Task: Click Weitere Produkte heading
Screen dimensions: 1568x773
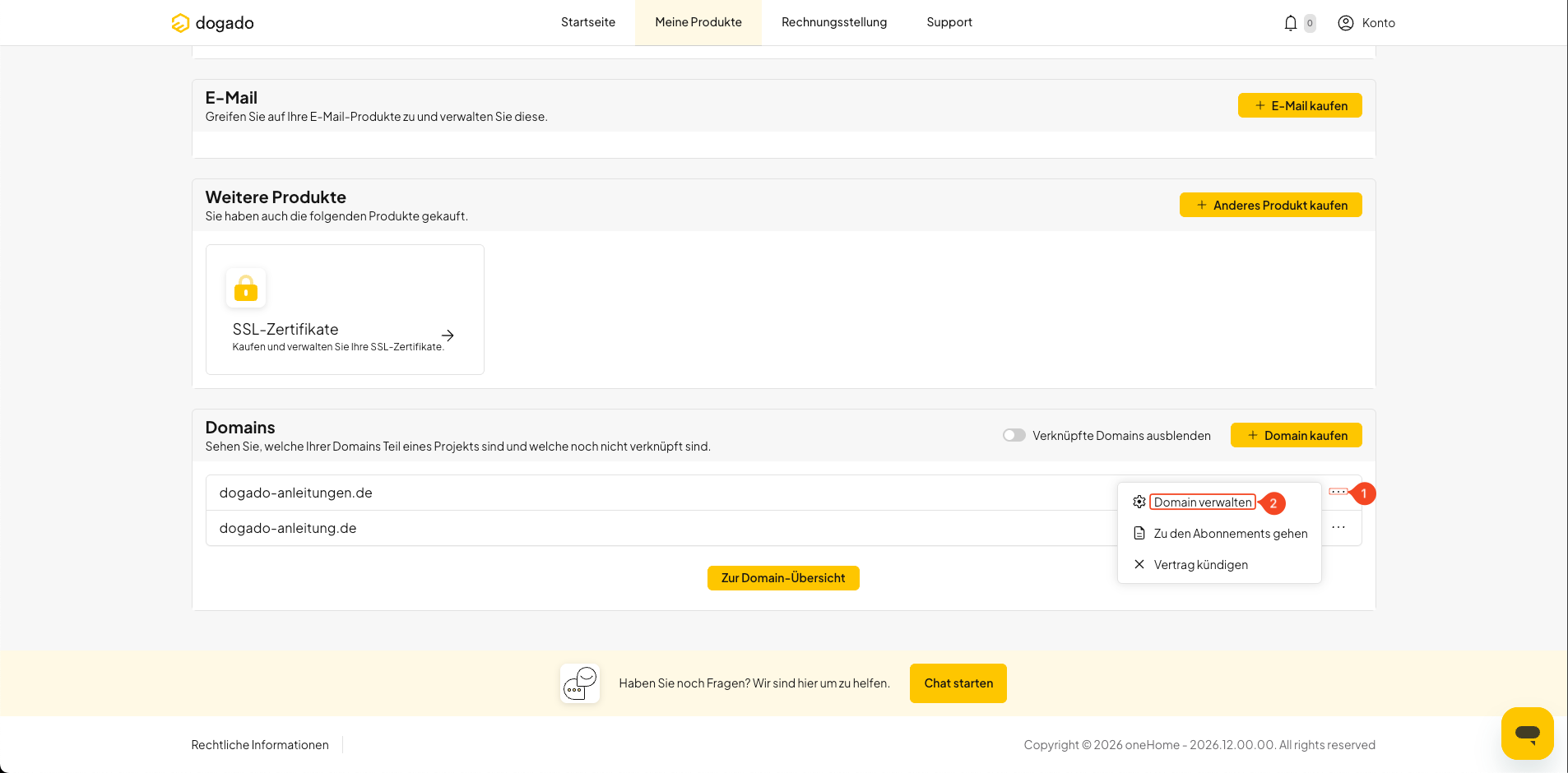Action: pyautogui.click(x=276, y=197)
